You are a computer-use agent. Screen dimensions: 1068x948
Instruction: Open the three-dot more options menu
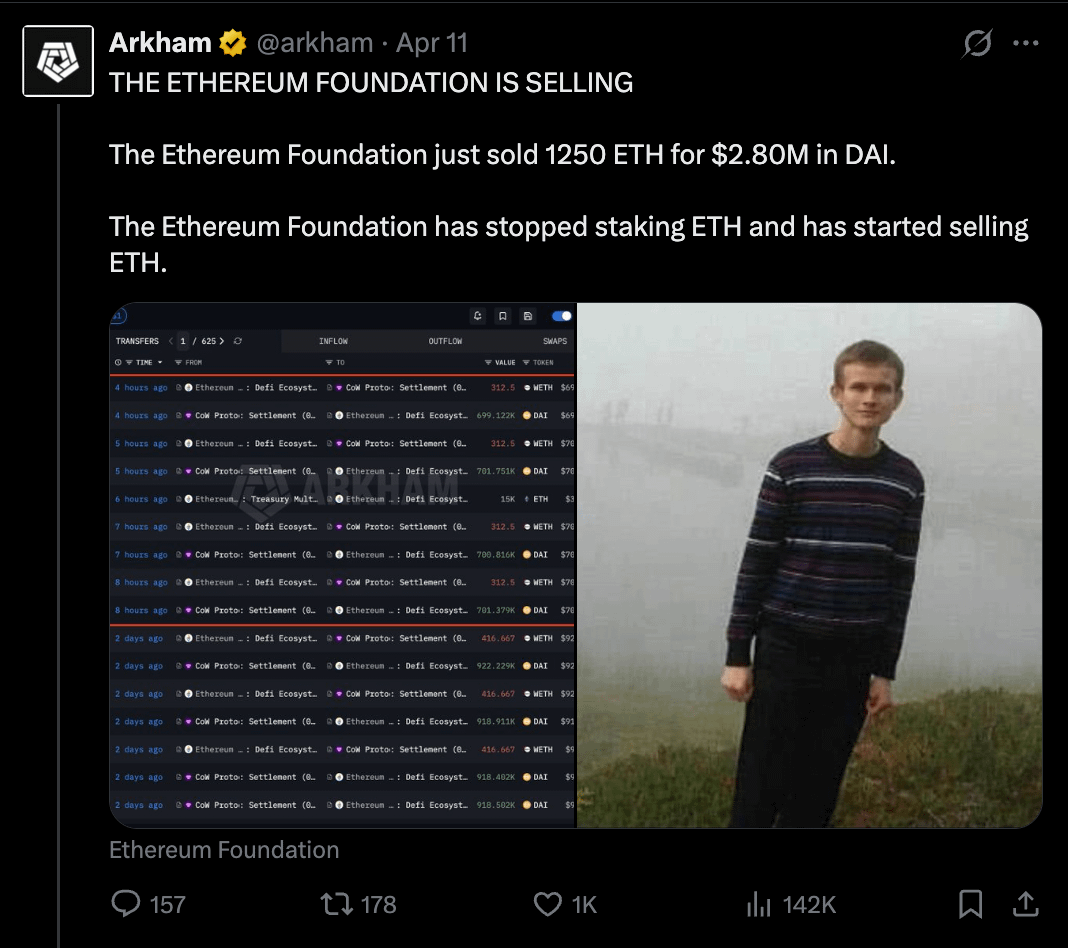1026,44
